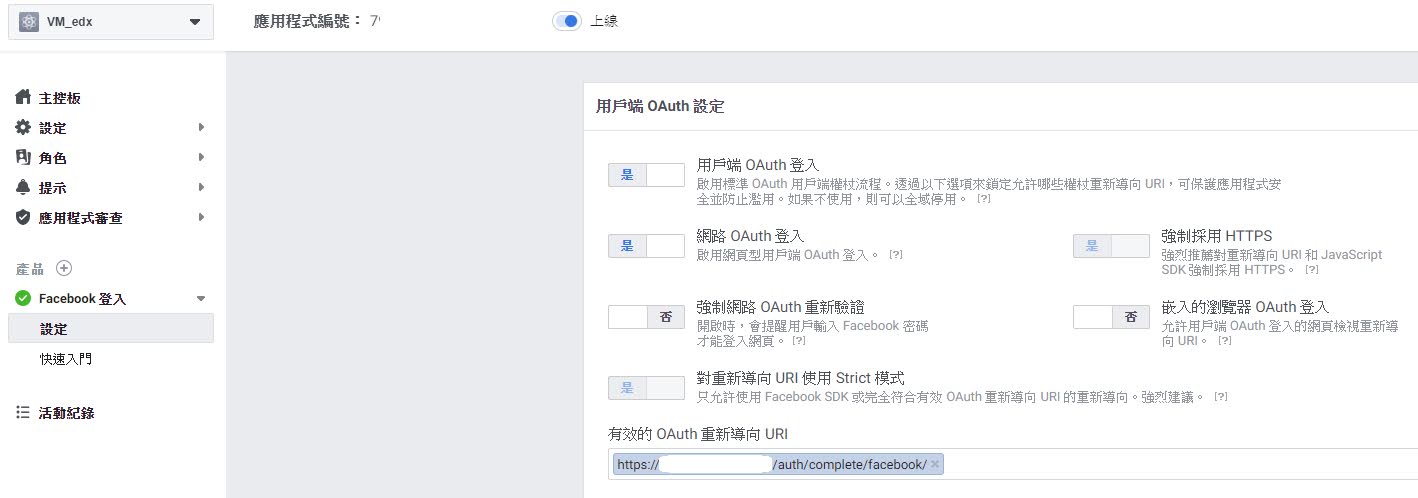The image size is (1418, 498).
Task: Click the 設定 gear icon in sidebar
Action: point(23,127)
